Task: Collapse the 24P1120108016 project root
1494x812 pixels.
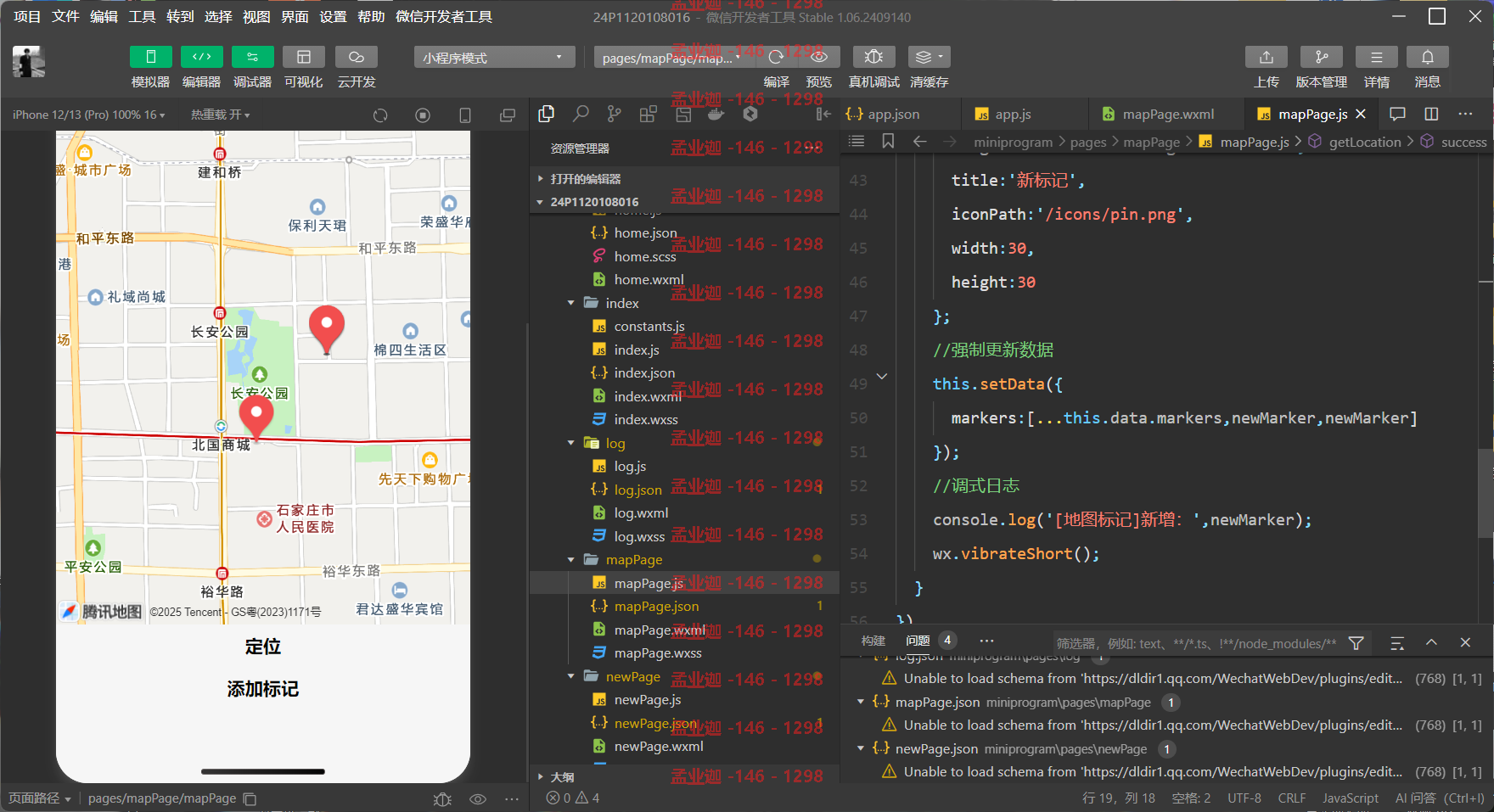Action: point(683,202)
